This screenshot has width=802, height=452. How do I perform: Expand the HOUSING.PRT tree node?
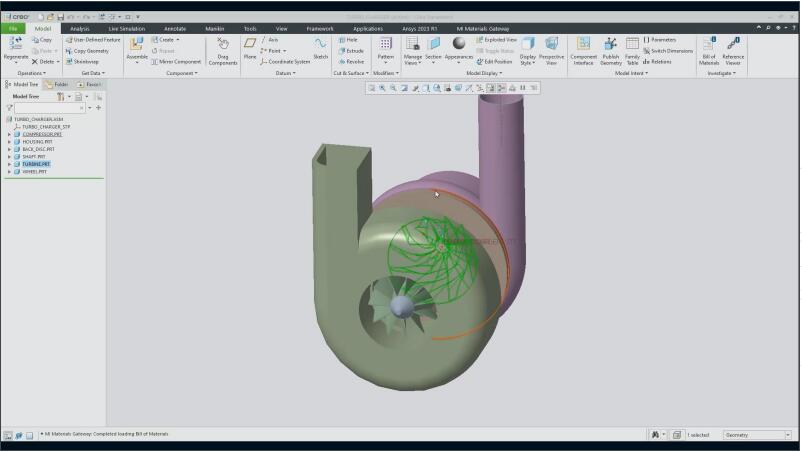[9, 142]
